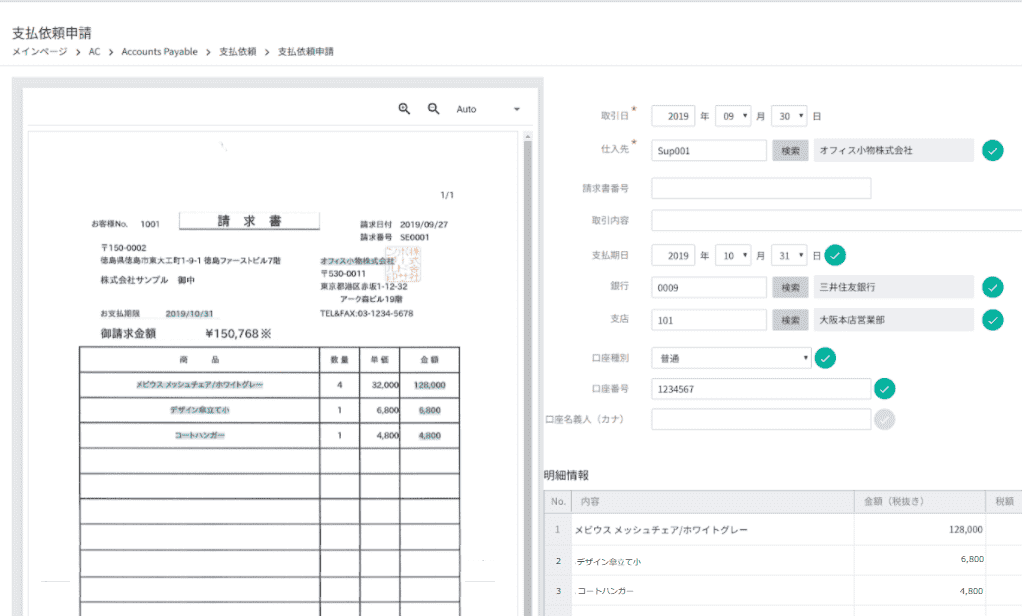This screenshot has height=616, width=1030.
Task: Click the 検索 button next to 銀行
Action: pos(791,287)
